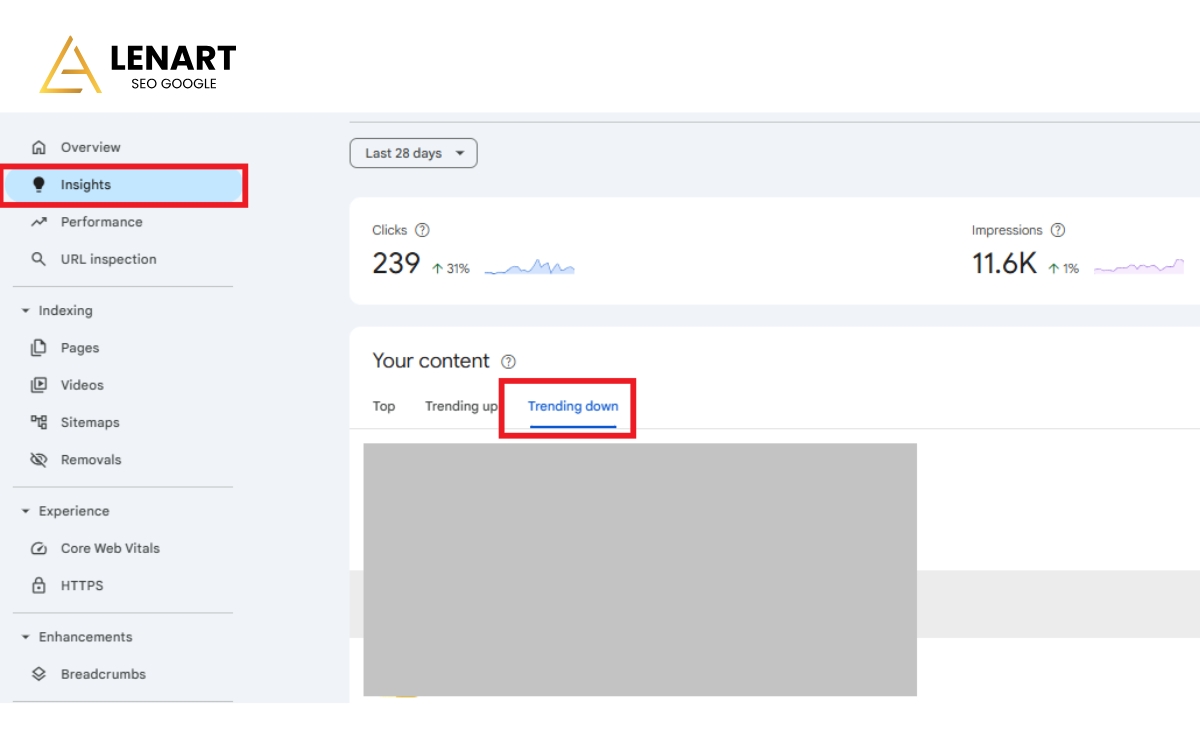
Task: Click the Removals crossed-eye icon
Action: (x=39, y=460)
